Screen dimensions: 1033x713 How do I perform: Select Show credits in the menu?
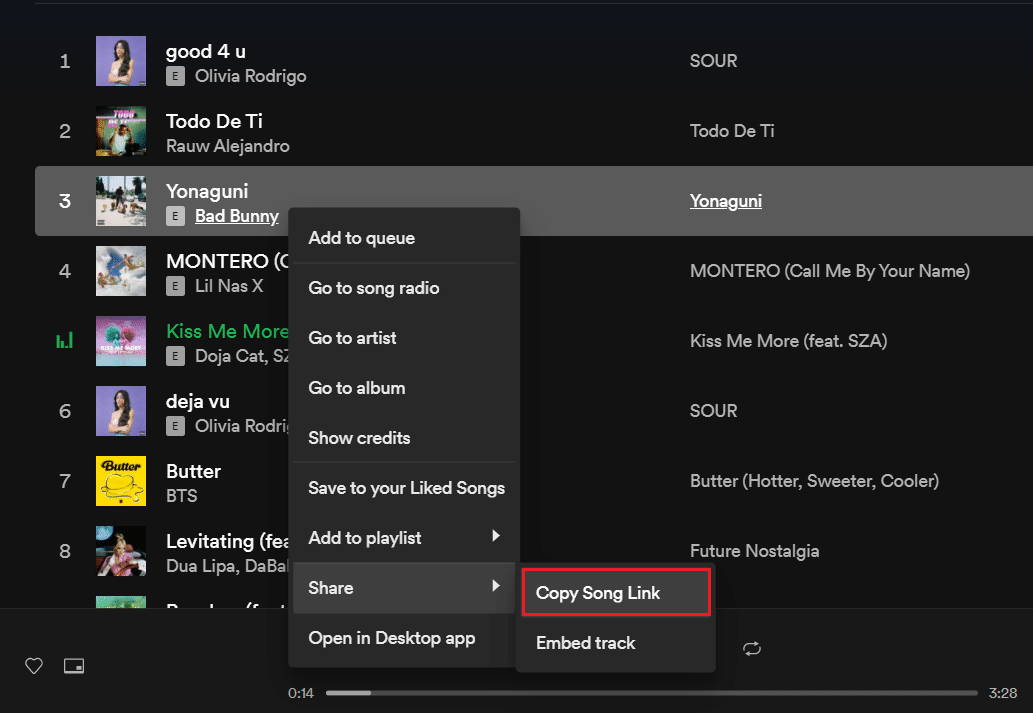tap(359, 437)
